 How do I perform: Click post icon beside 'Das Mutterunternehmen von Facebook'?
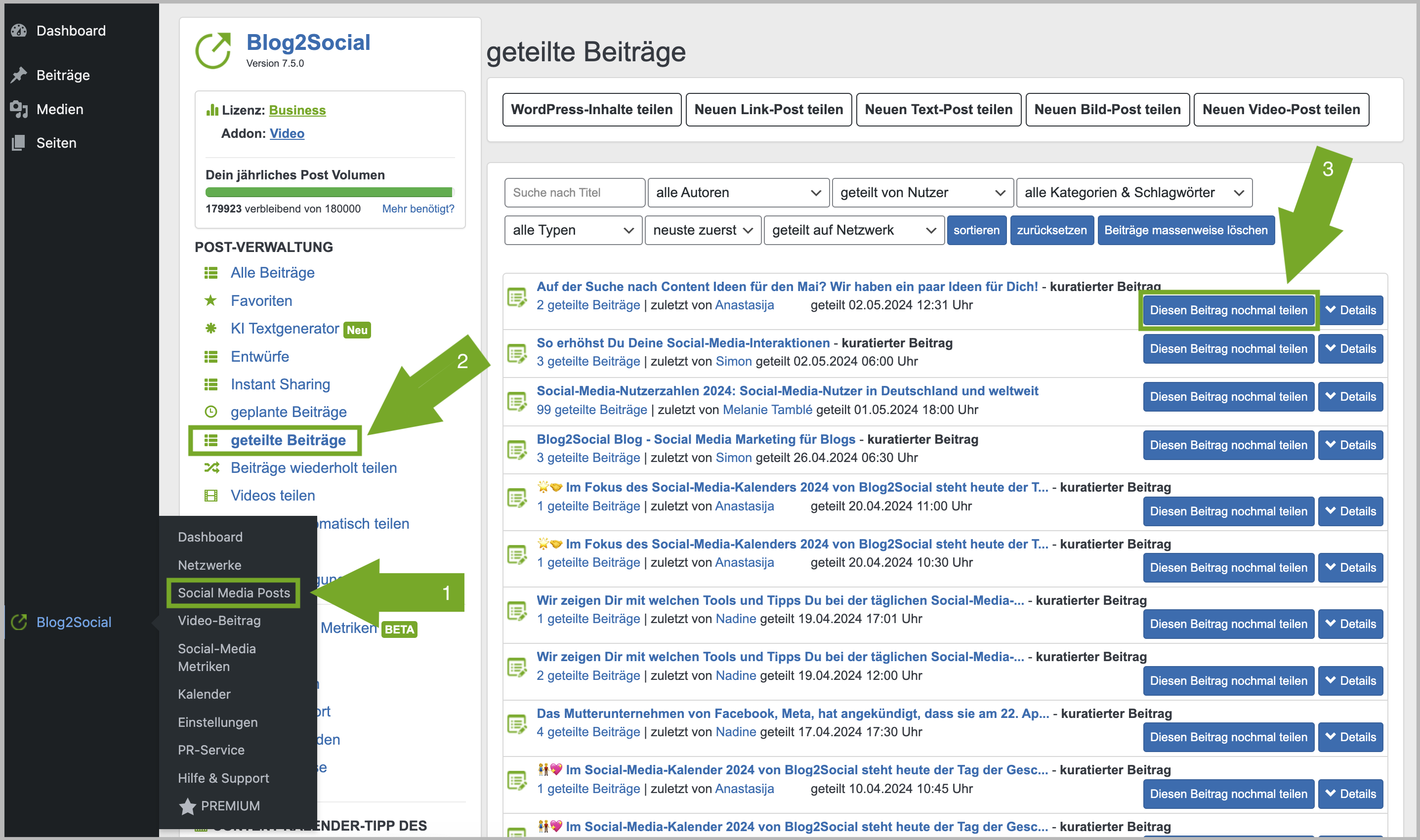517,723
